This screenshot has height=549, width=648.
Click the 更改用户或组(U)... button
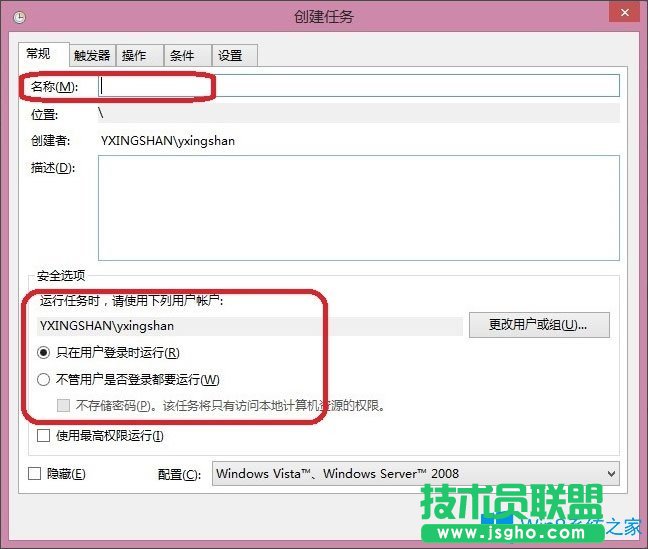(x=539, y=325)
